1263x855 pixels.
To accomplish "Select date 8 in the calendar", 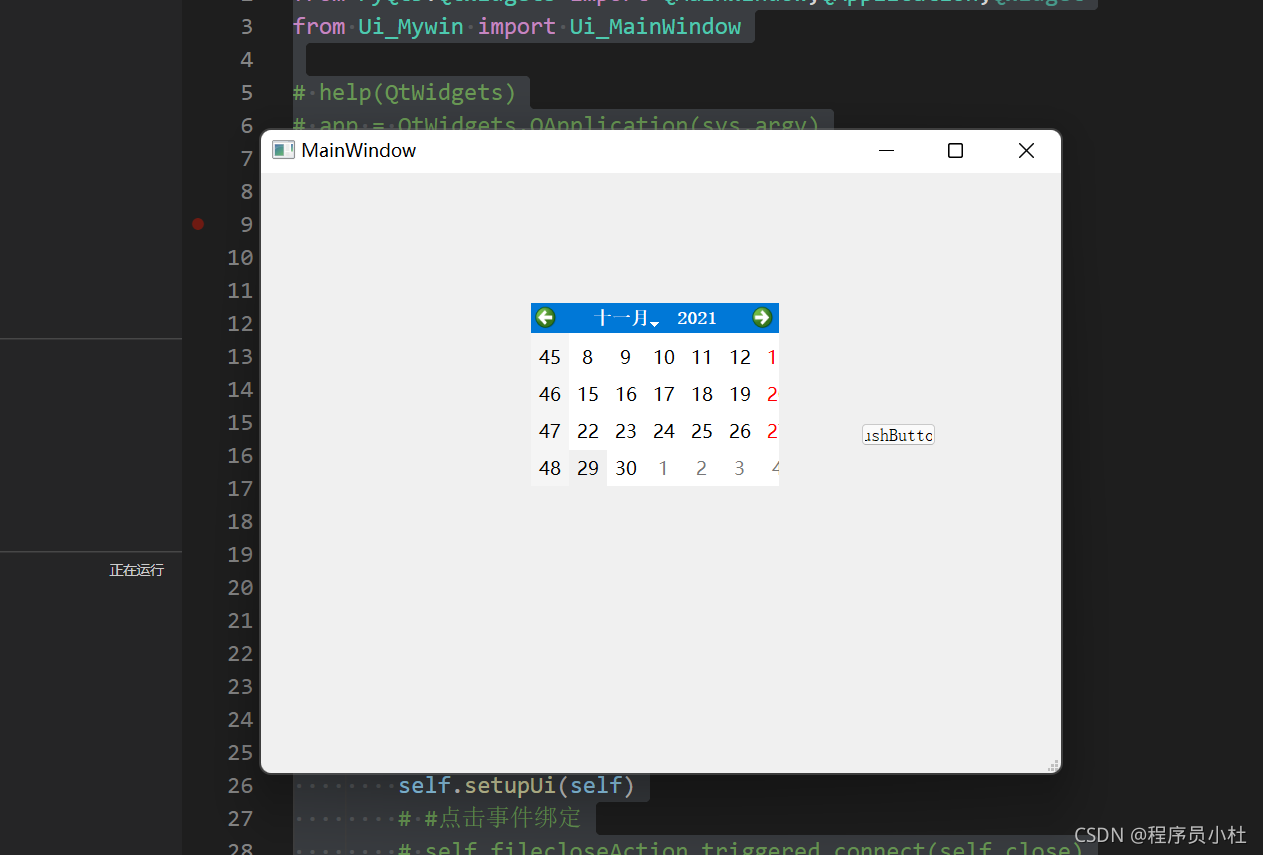I will [x=588, y=357].
